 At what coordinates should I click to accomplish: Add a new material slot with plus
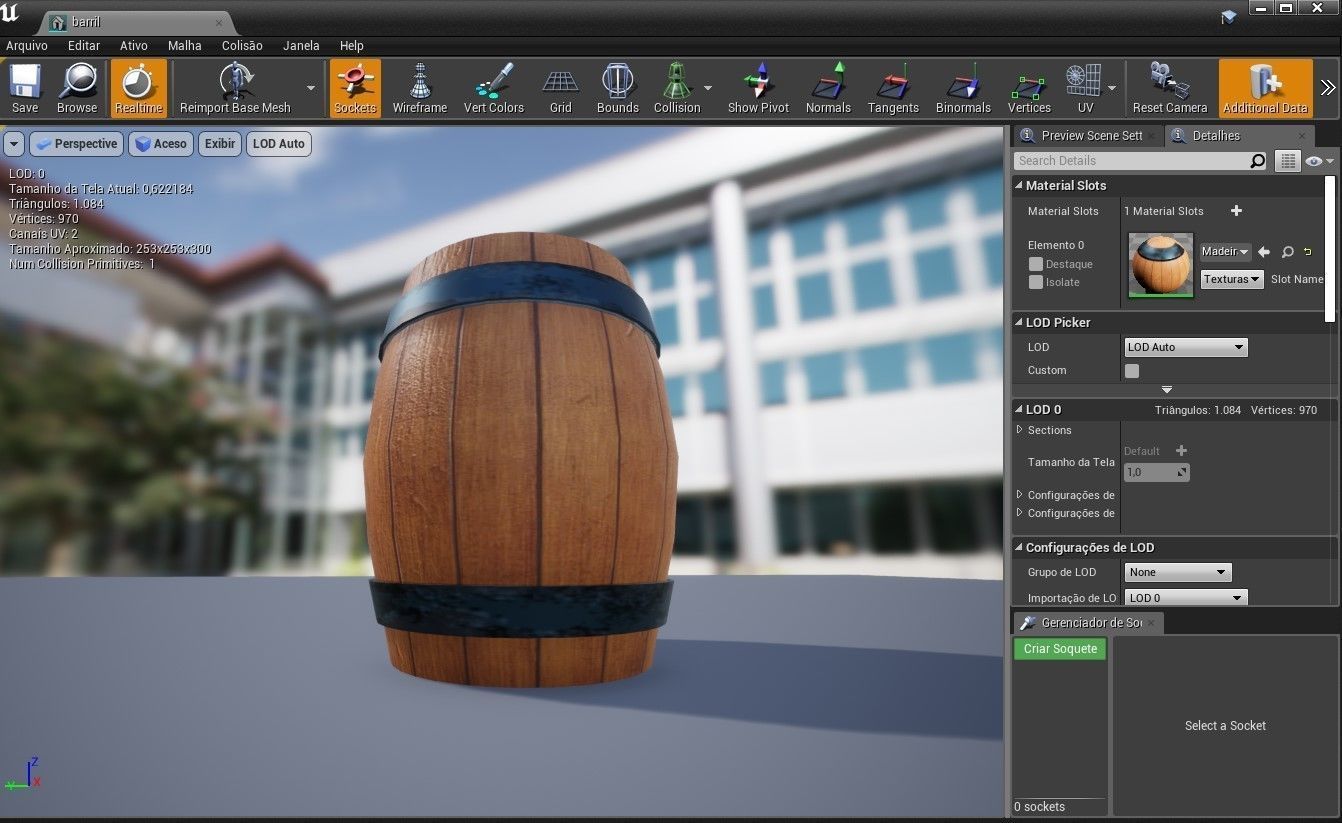click(1236, 211)
